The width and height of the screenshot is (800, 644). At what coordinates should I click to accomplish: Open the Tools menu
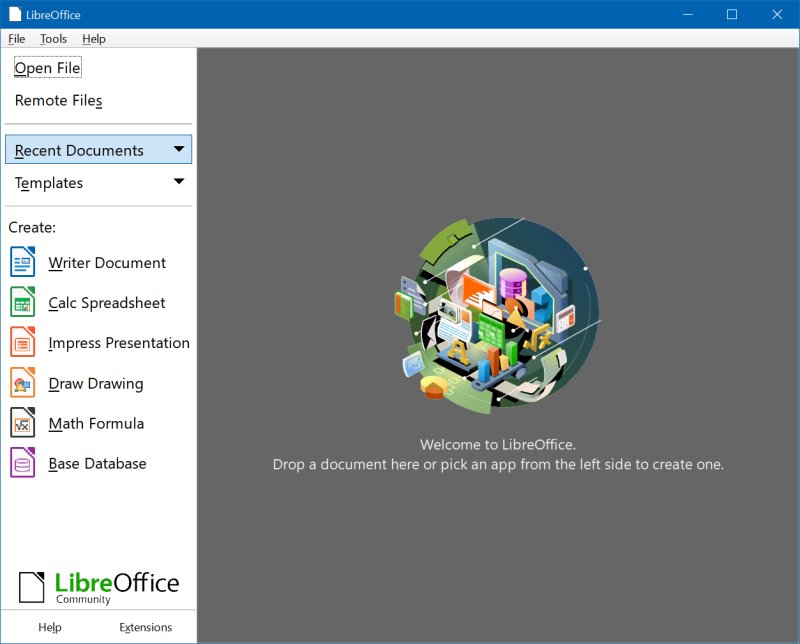coord(52,39)
